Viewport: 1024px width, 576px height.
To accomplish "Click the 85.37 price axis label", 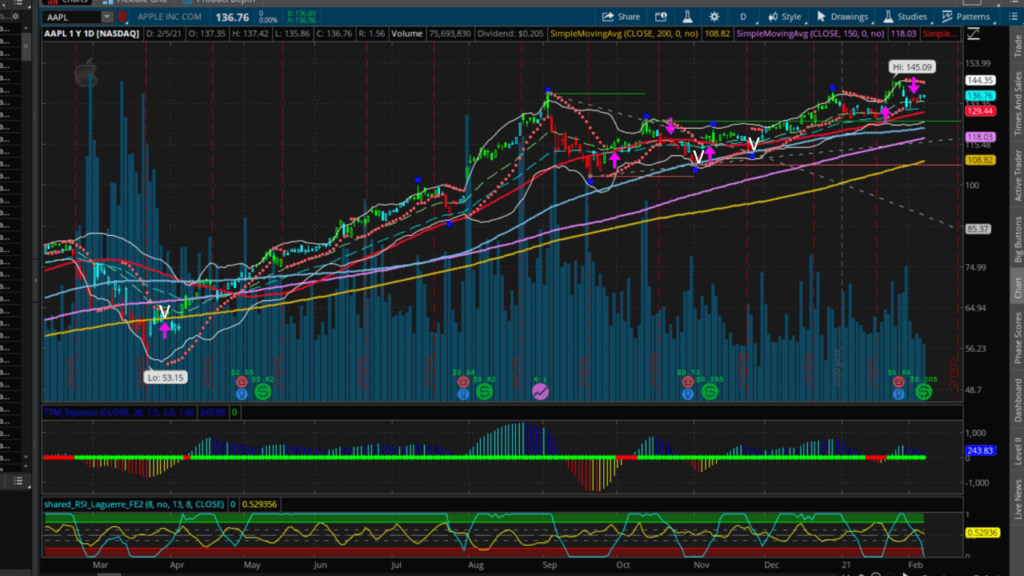I will tap(978, 229).
